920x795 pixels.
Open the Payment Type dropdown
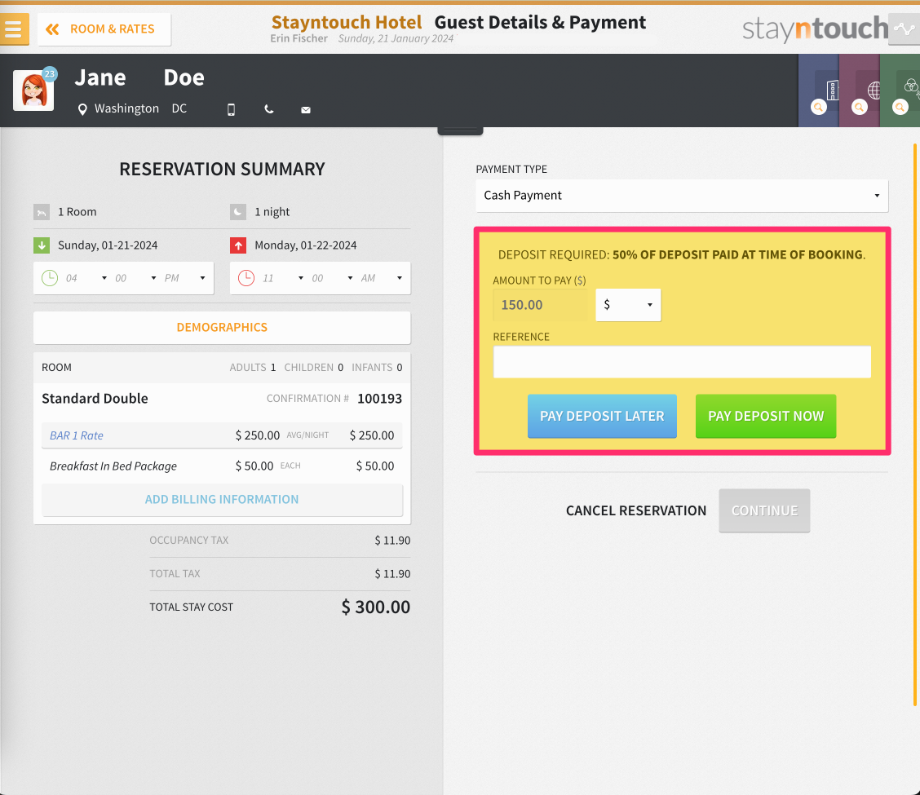tap(682, 195)
